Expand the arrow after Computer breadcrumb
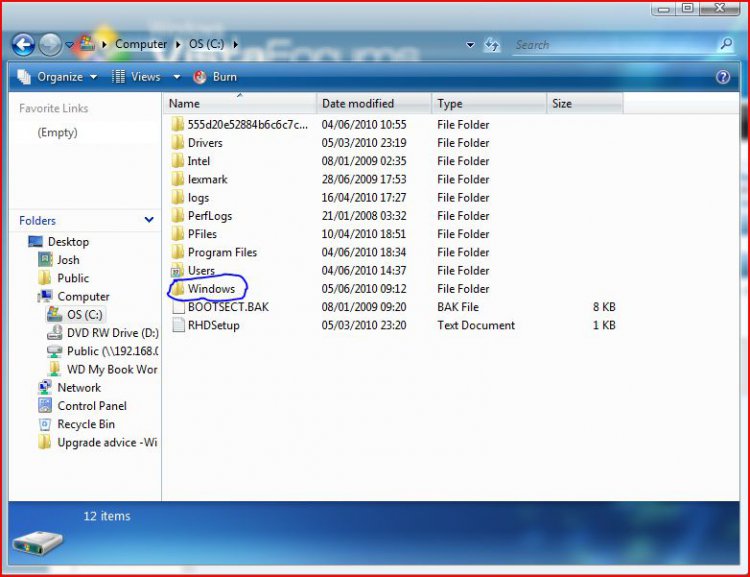The width and height of the screenshot is (750, 577). click(x=178, y=44)
